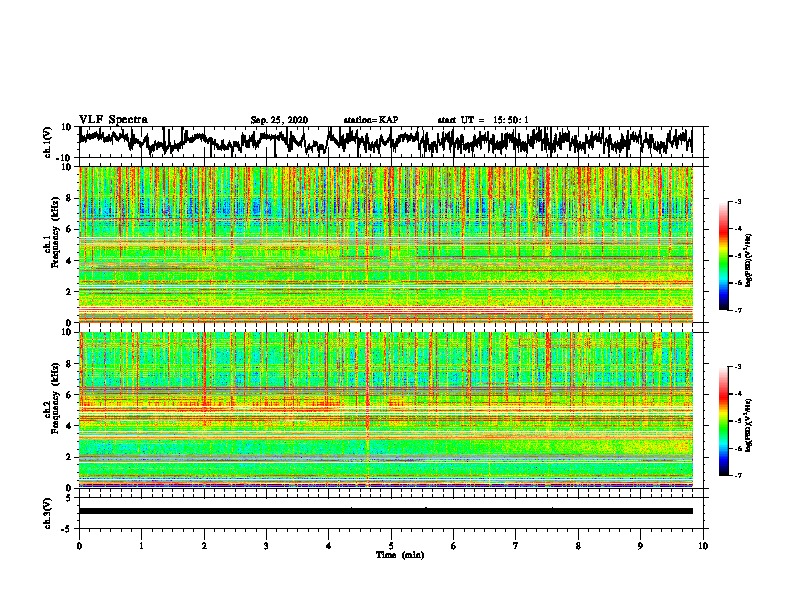Click the ch.2 spectrogram panel
Screen dimensions: 792x612
[x=385, y=410]
